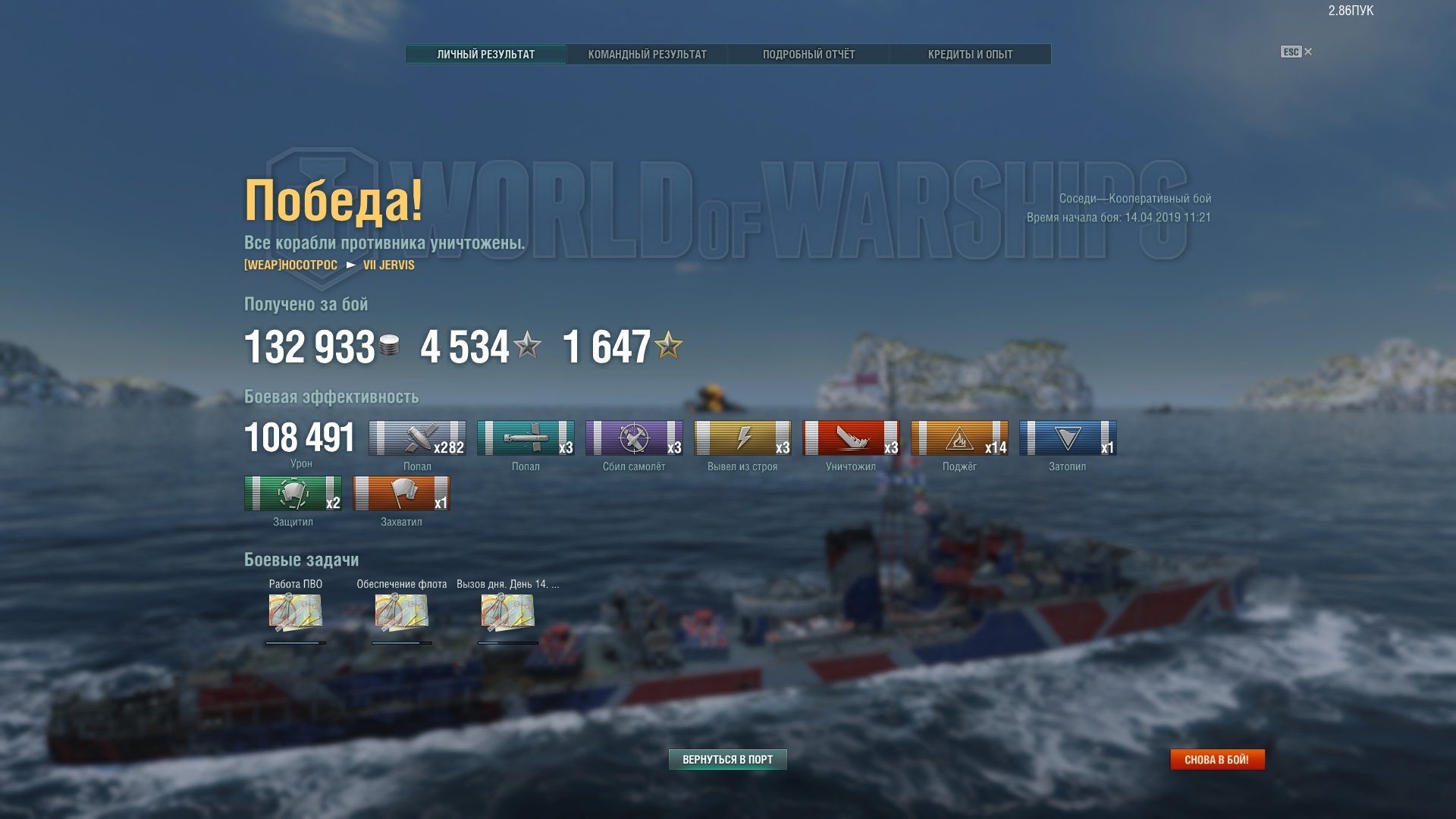Select the Личный результат tab

tap(485, 55)
